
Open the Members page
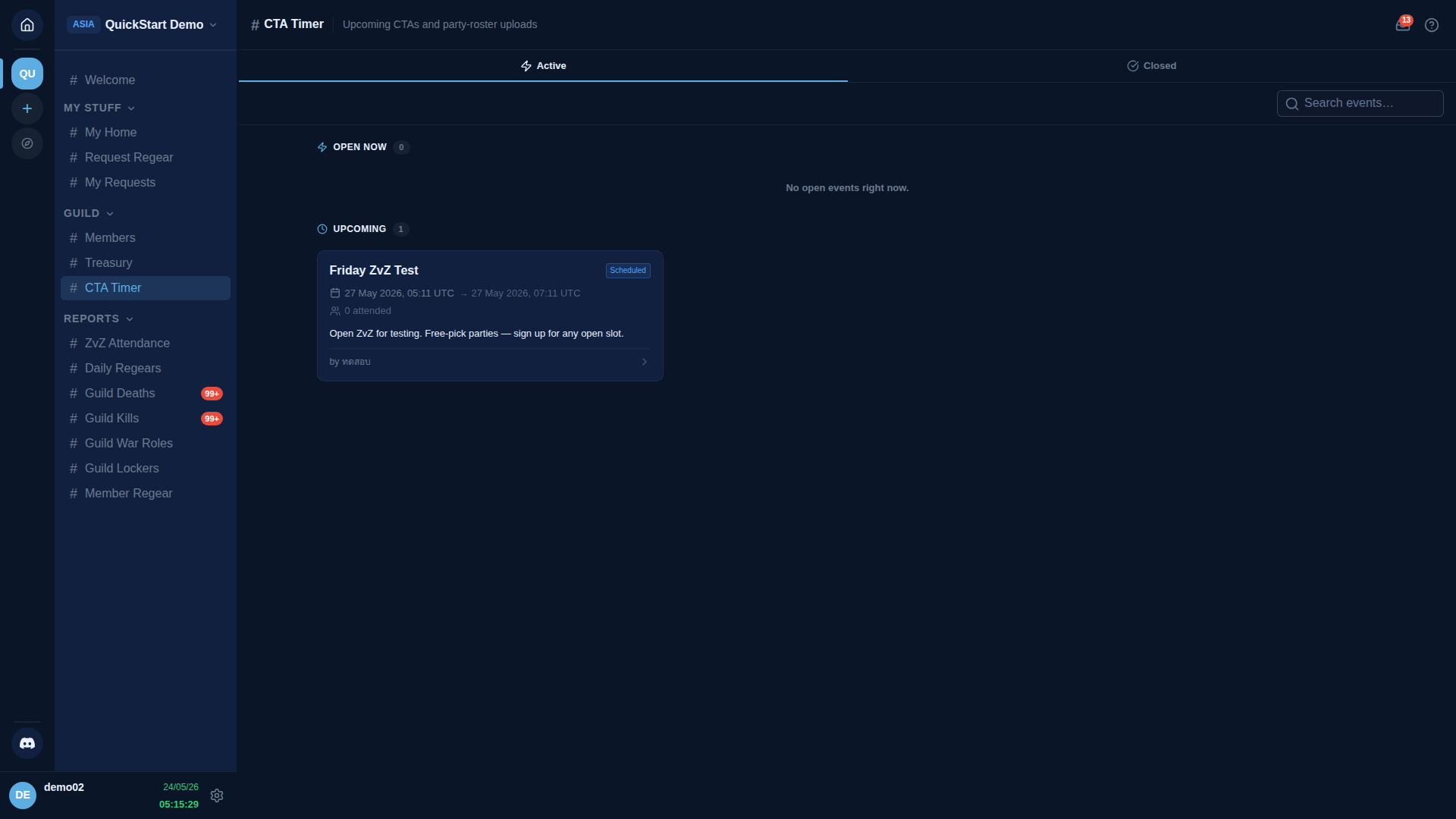pos(146,238)
